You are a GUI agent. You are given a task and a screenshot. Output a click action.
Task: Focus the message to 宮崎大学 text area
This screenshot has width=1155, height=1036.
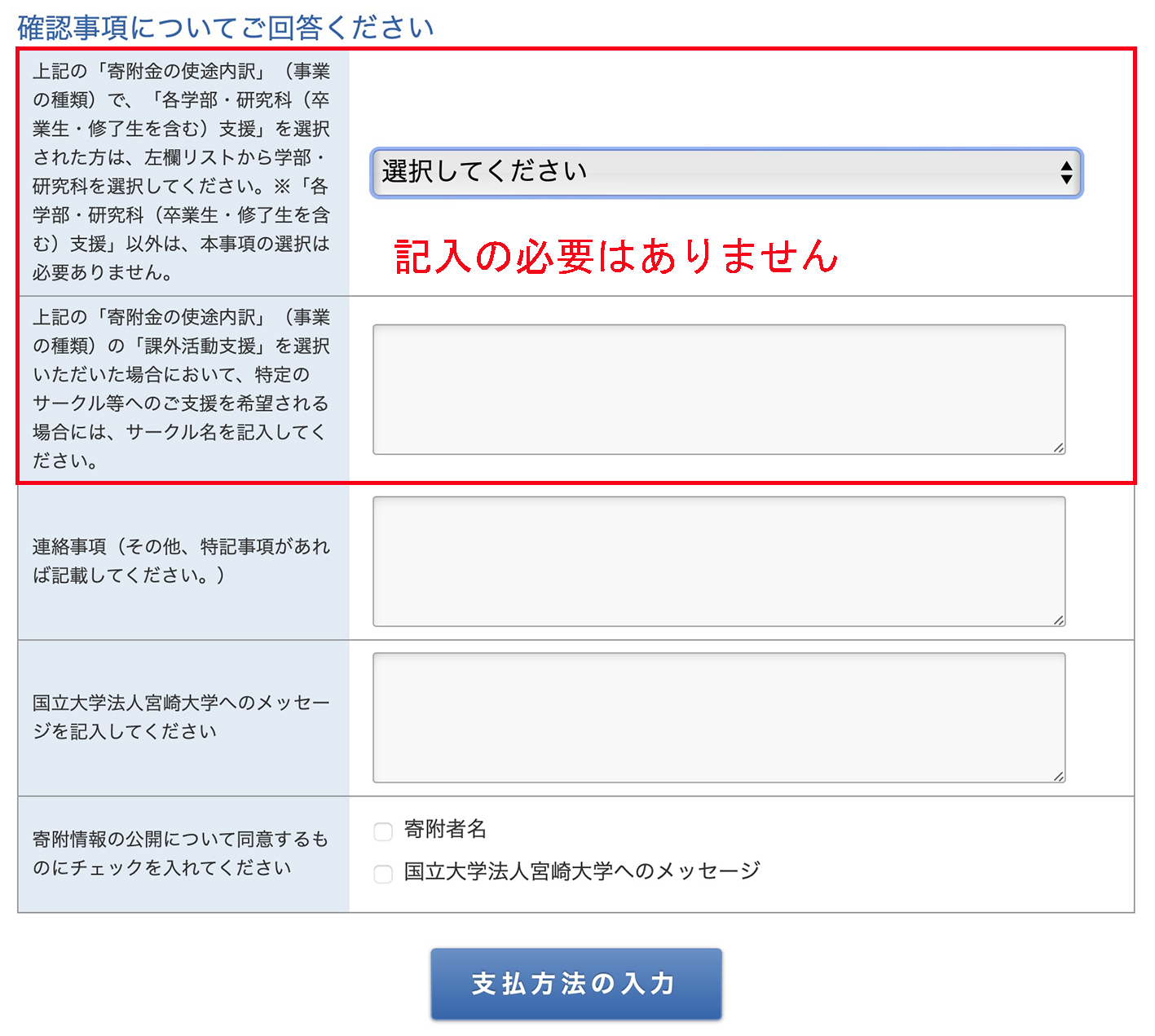(718, 717)
